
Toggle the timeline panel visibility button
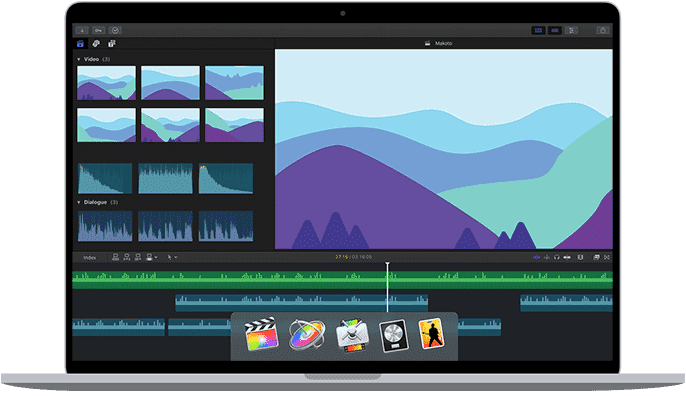tap(555, 30)
